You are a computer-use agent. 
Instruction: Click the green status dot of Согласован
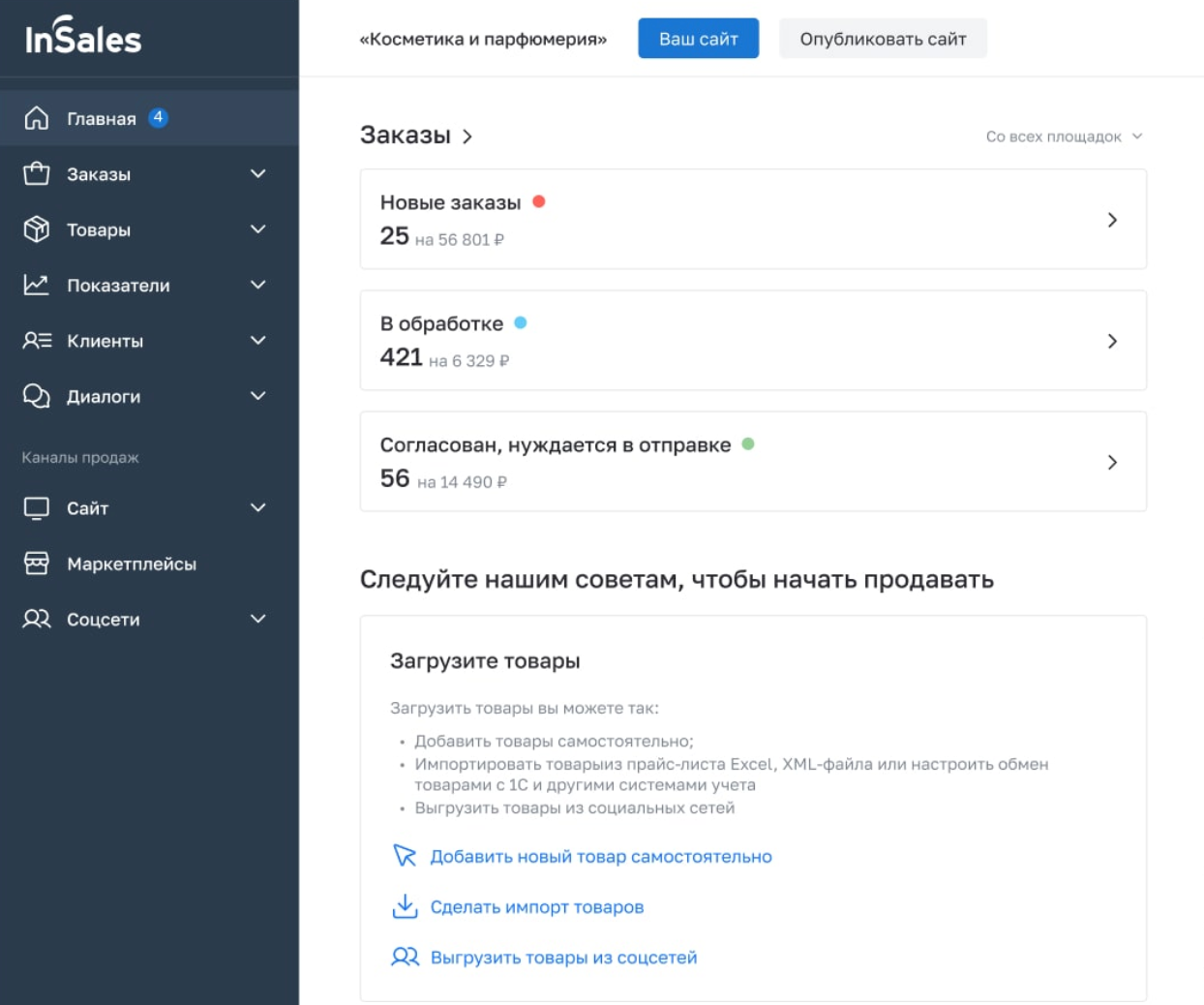[748, 443]
